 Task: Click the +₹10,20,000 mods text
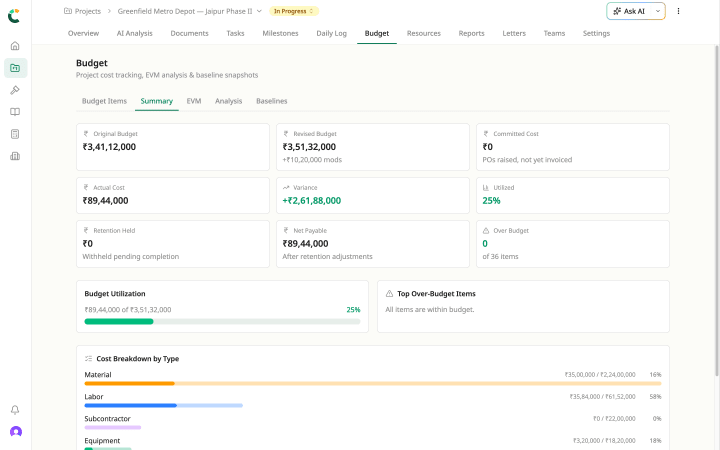312,160
